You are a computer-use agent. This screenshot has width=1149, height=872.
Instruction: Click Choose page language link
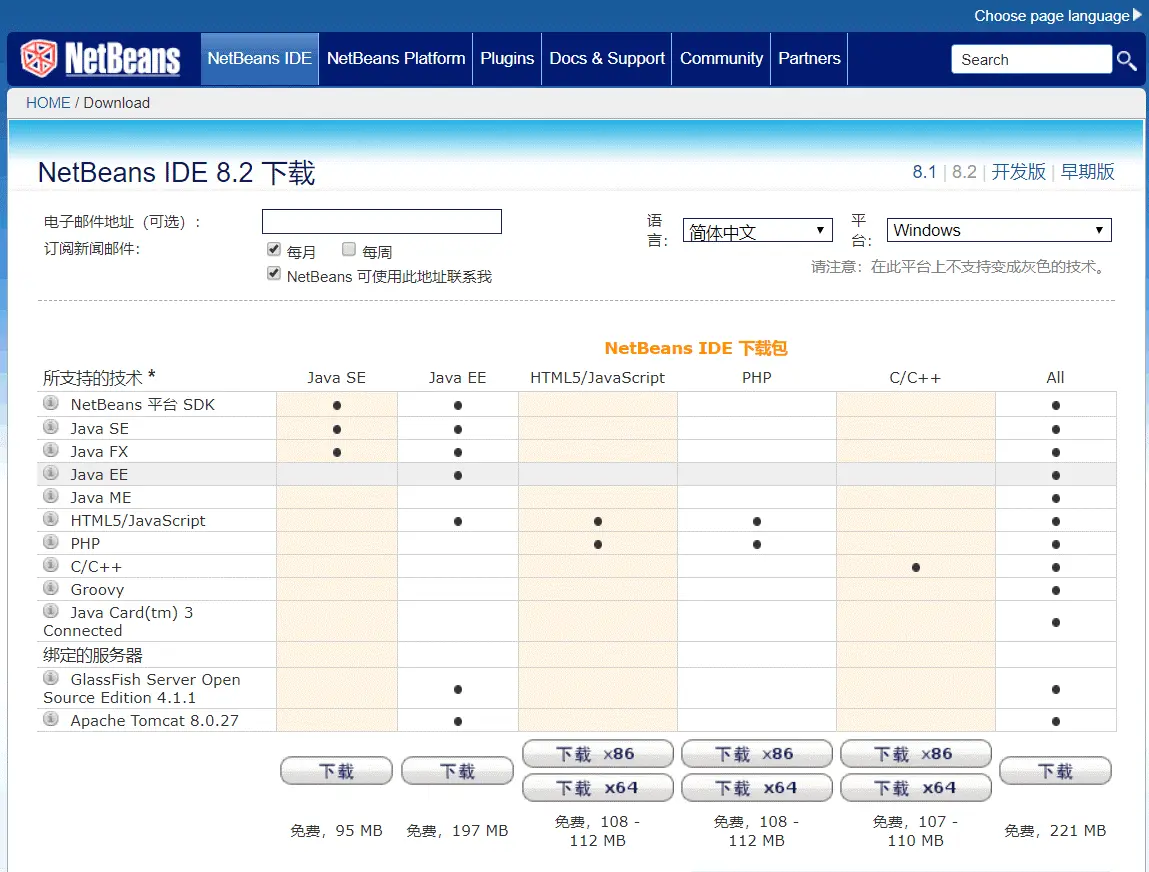point(1052,15)
